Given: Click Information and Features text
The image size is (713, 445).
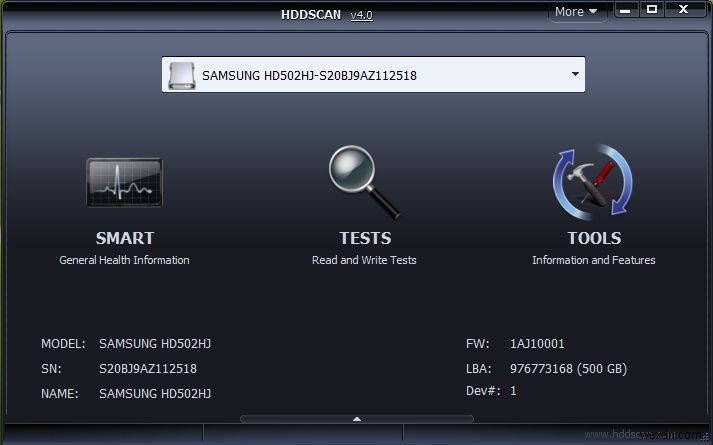Looking at the screenshot, I should pos(594,260).
